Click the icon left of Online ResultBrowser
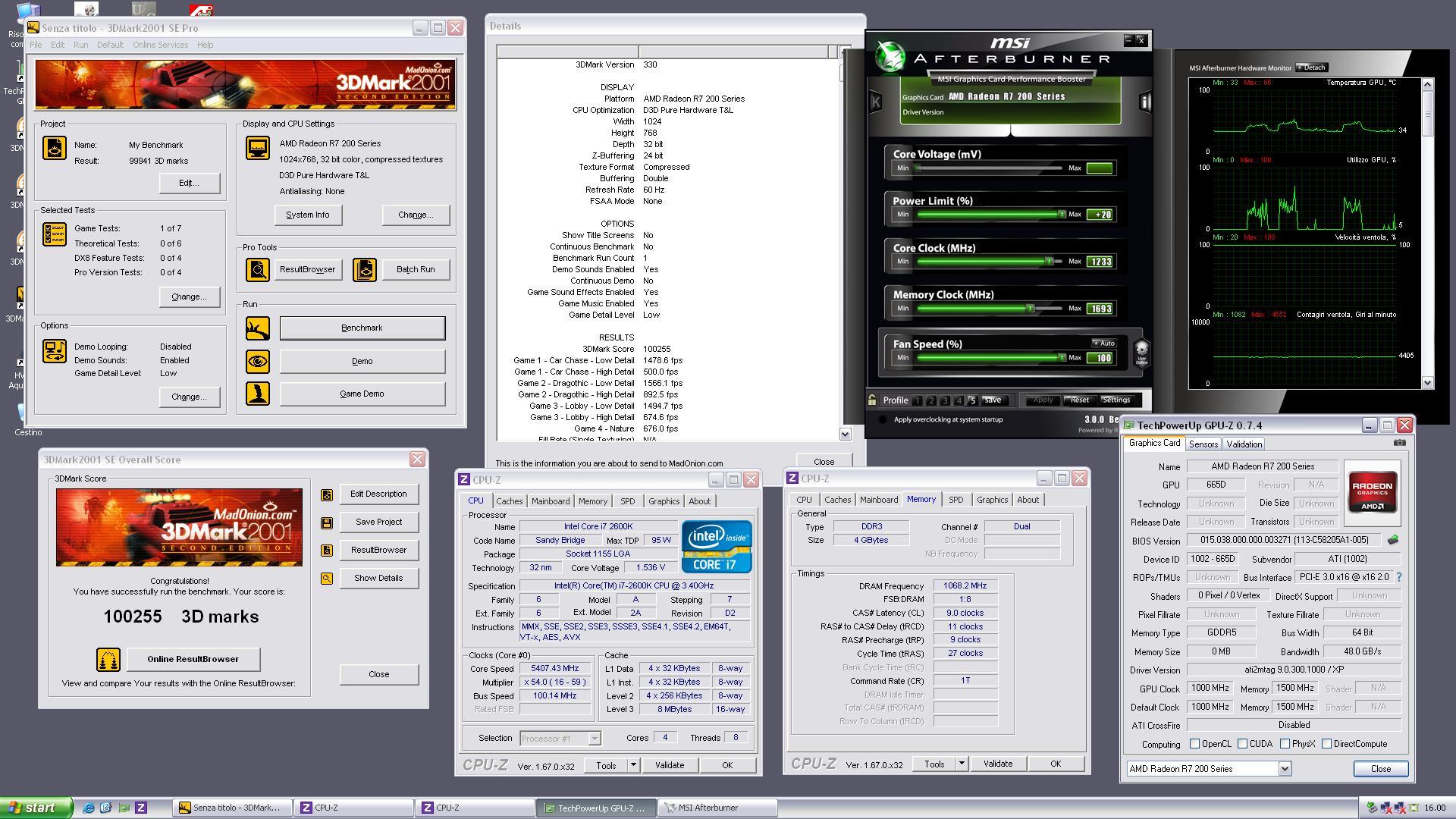 pyautogui.click(x=108, y=660)
